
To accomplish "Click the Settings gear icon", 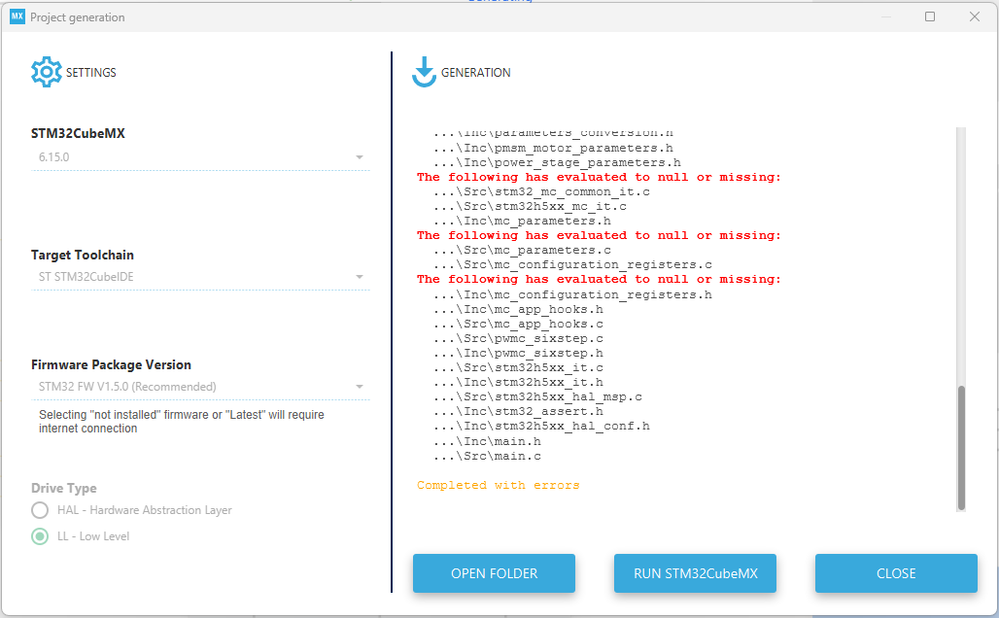I will pyautogui.click(x=47, y=72).
